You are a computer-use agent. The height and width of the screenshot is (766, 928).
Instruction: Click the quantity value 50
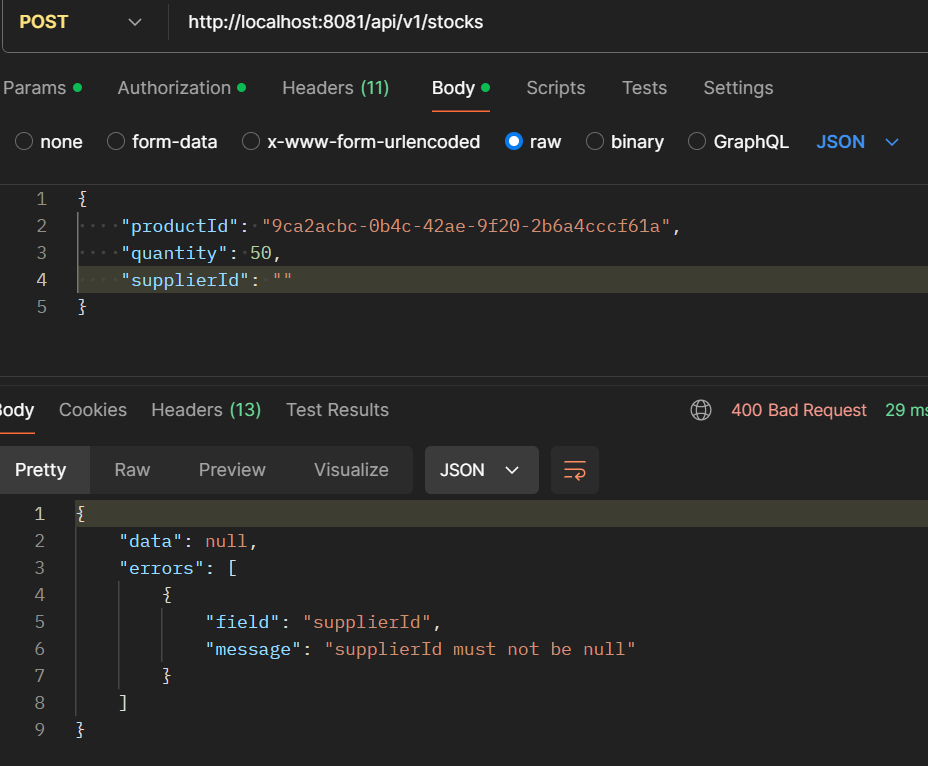pos(260,253)
